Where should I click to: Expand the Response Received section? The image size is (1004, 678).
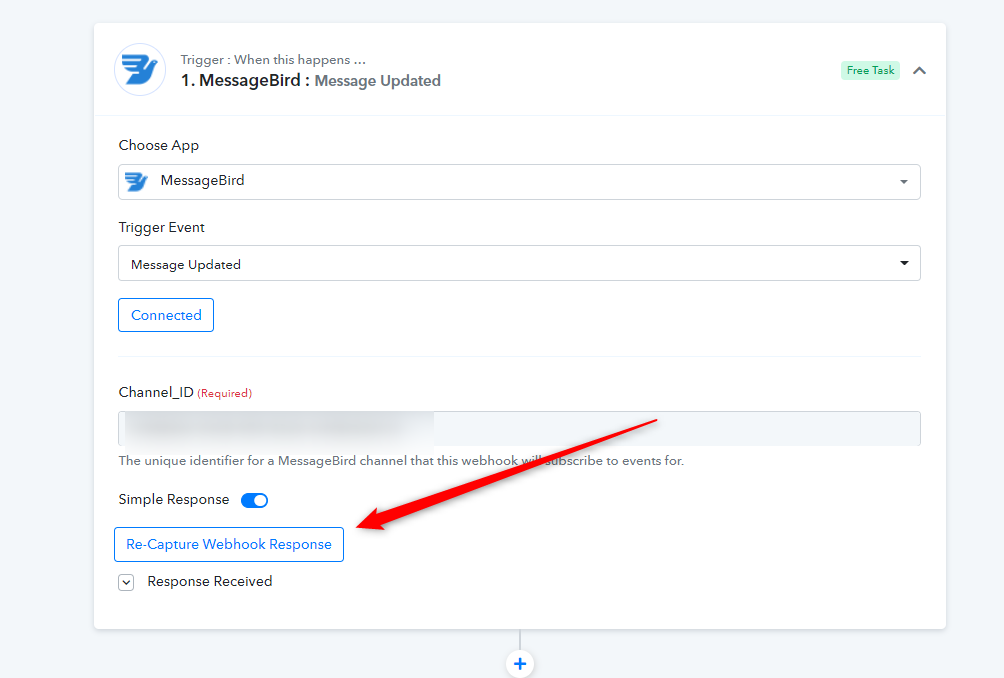coord(126,582)
